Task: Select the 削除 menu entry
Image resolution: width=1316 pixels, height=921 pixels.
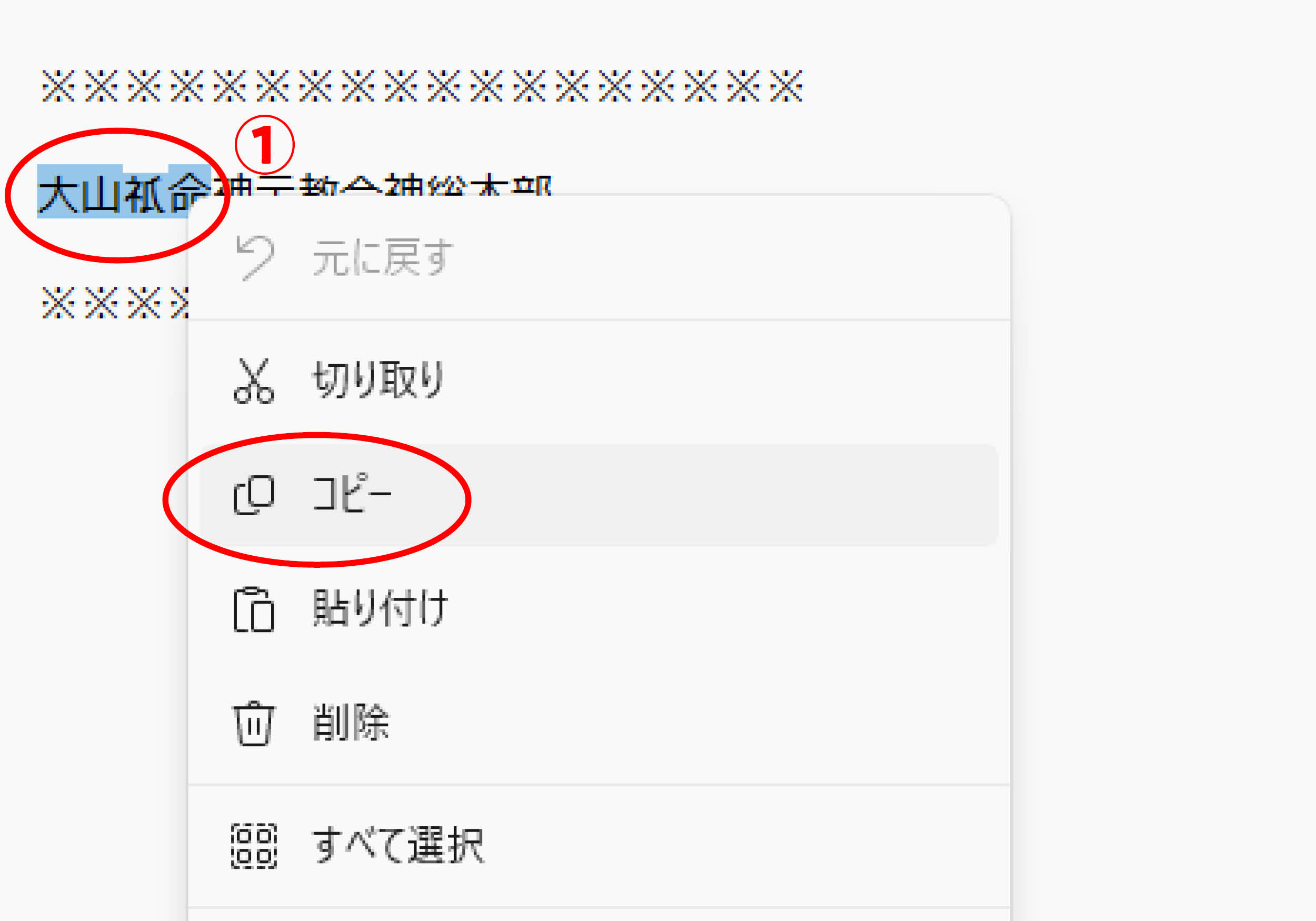Action: tap(599, 723)
